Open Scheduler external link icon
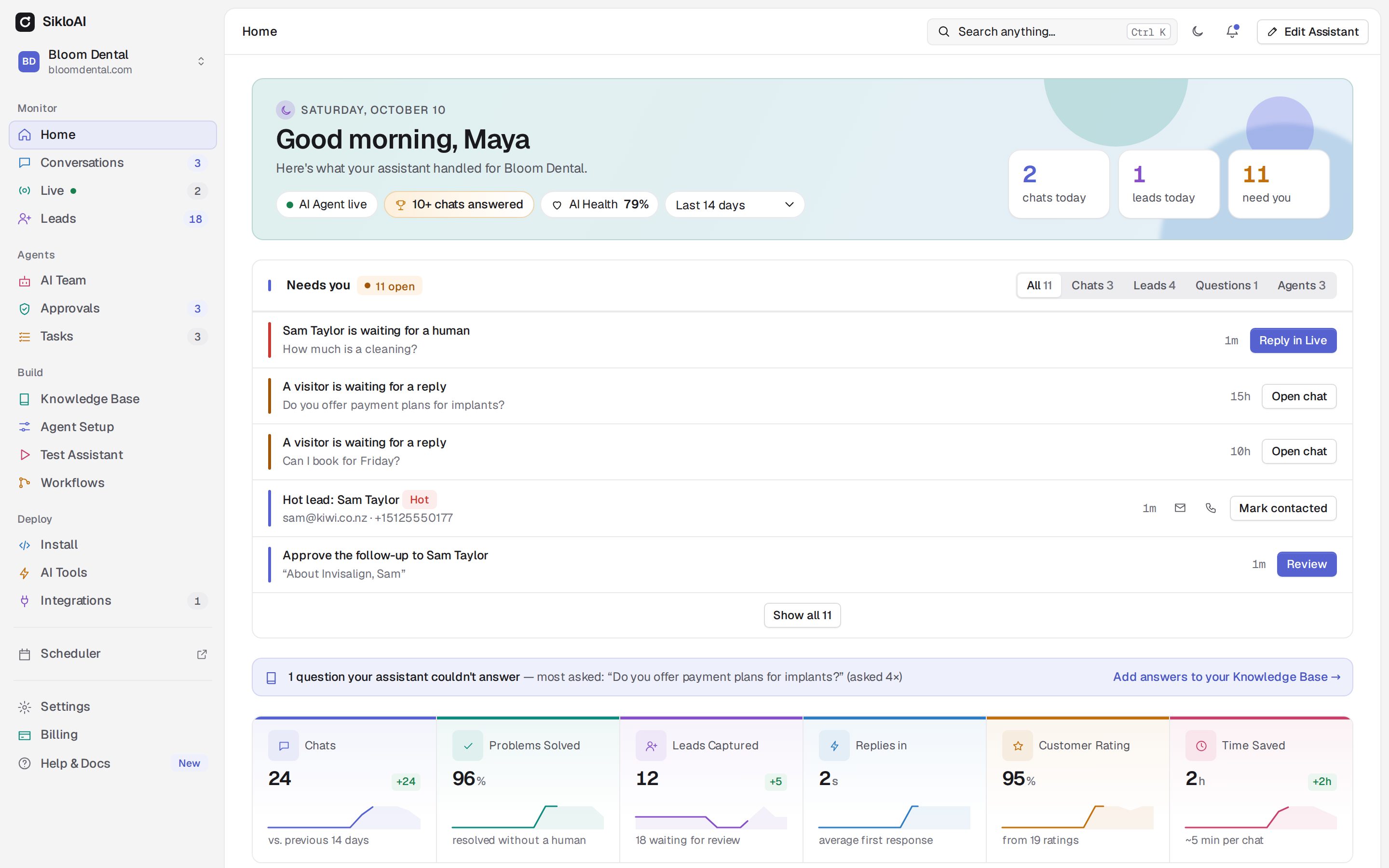Screen dimensions: 1389x868 coord(202,654)
